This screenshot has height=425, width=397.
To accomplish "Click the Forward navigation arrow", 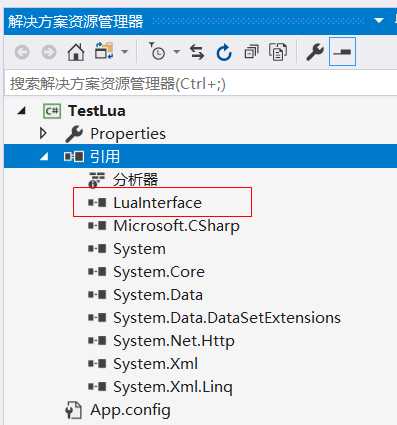I will (x=49, y=52).
